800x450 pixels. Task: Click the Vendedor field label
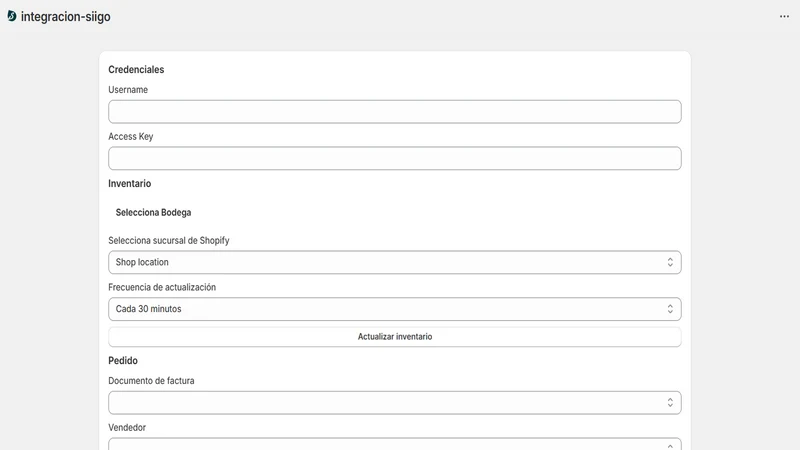[x=127, y=428]
